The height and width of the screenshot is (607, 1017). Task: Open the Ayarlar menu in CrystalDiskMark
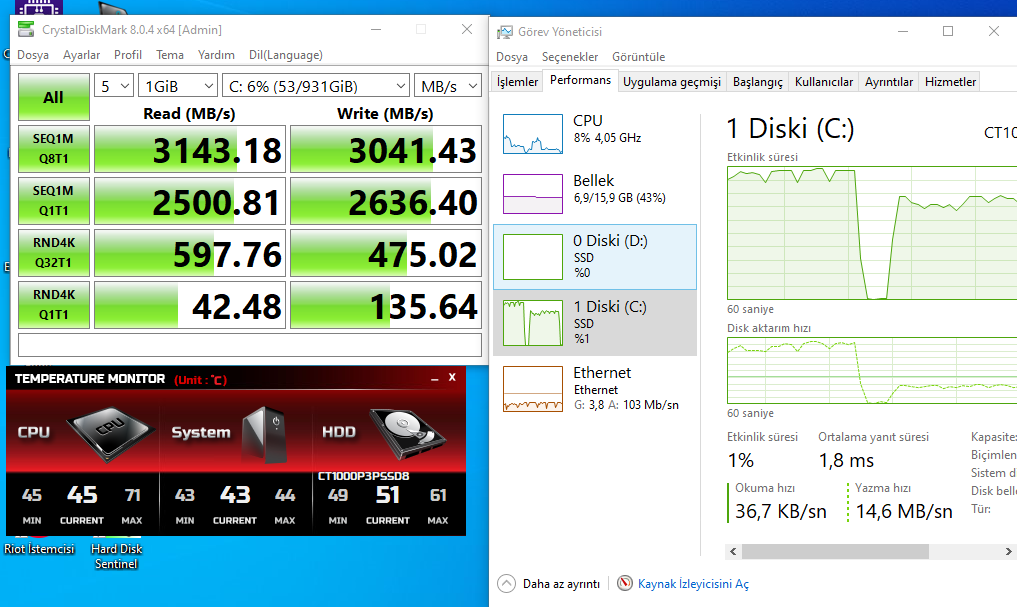coord(82,55)
